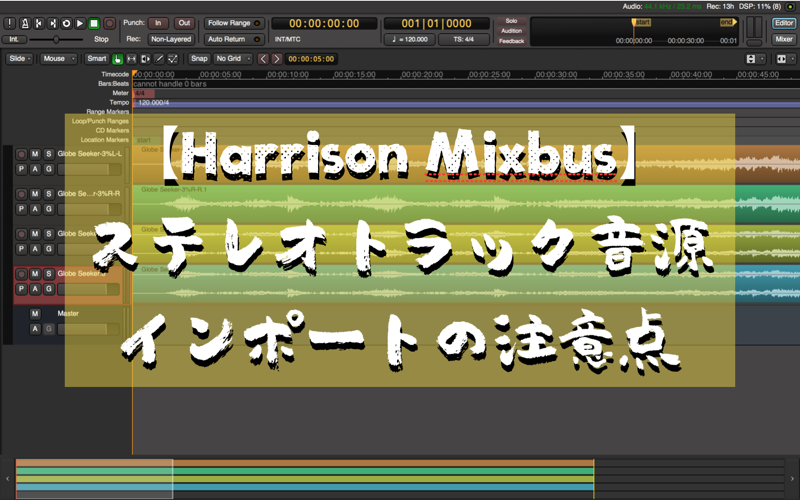Open automation A on Master bus

[x=35, y=329]
